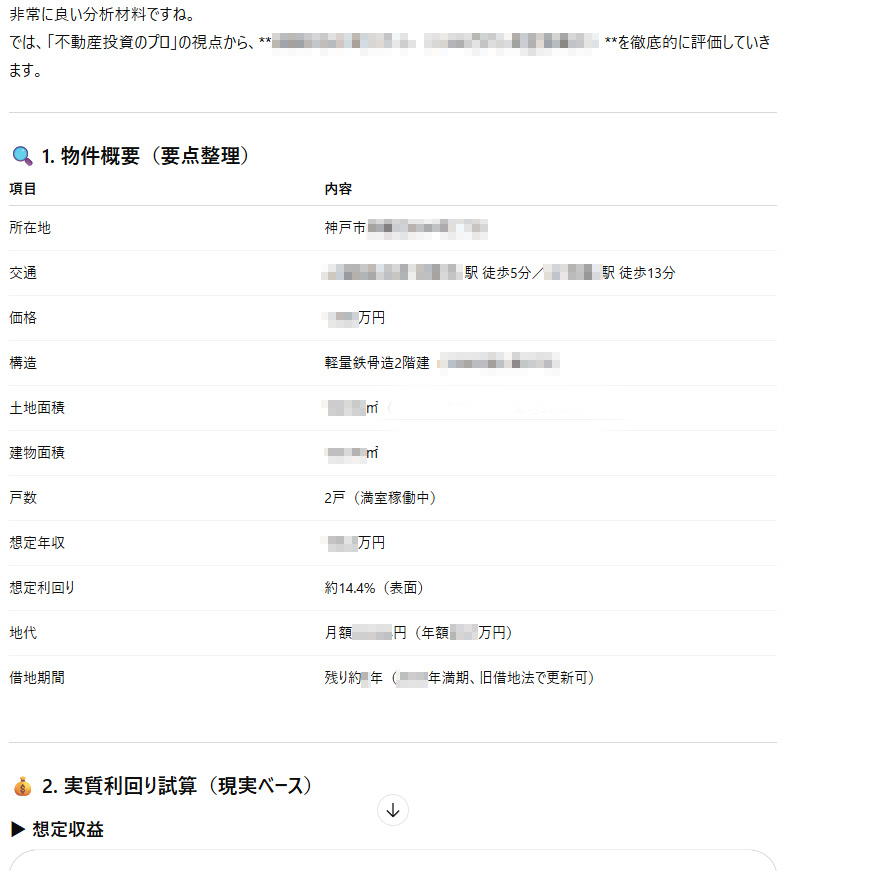Click the 所在地 row label

pyautogui.click(x=30, y=228)
